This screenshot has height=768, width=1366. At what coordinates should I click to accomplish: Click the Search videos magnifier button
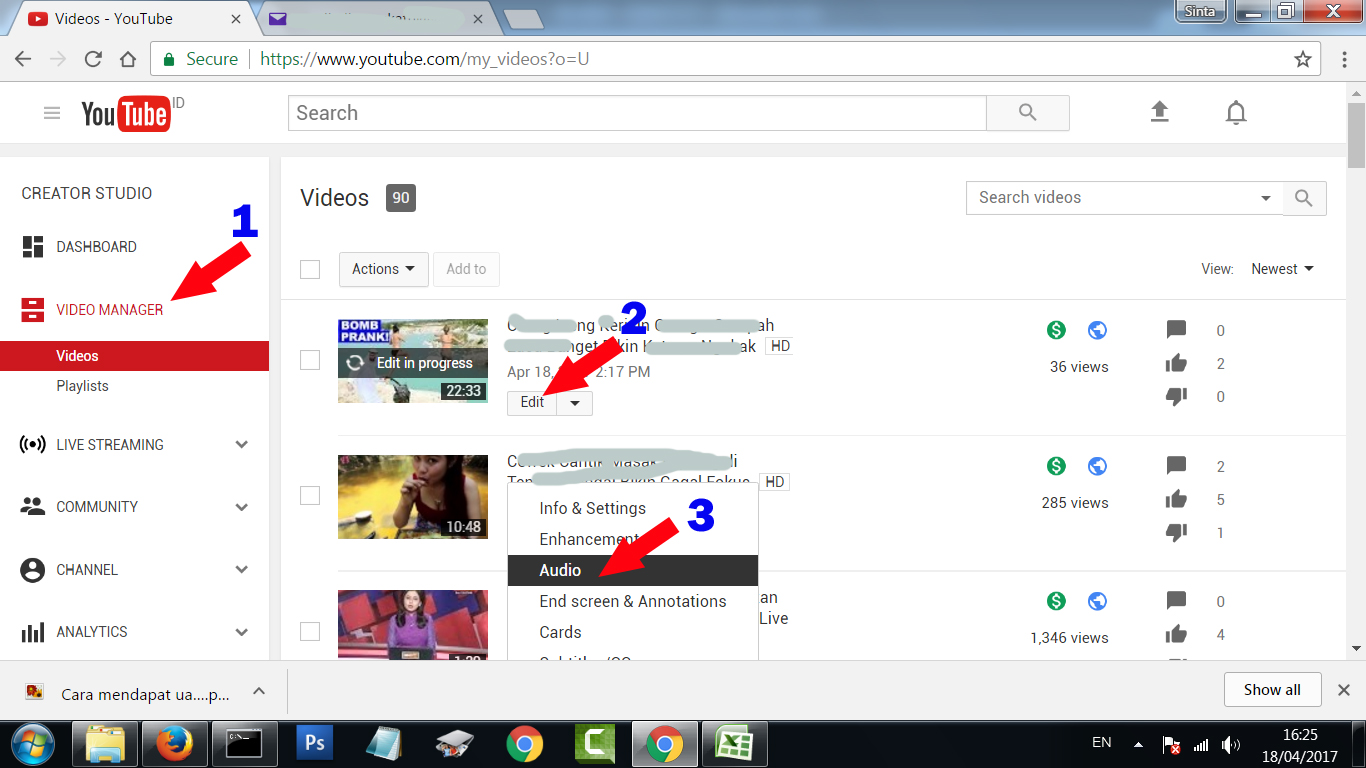(1304, 198)
